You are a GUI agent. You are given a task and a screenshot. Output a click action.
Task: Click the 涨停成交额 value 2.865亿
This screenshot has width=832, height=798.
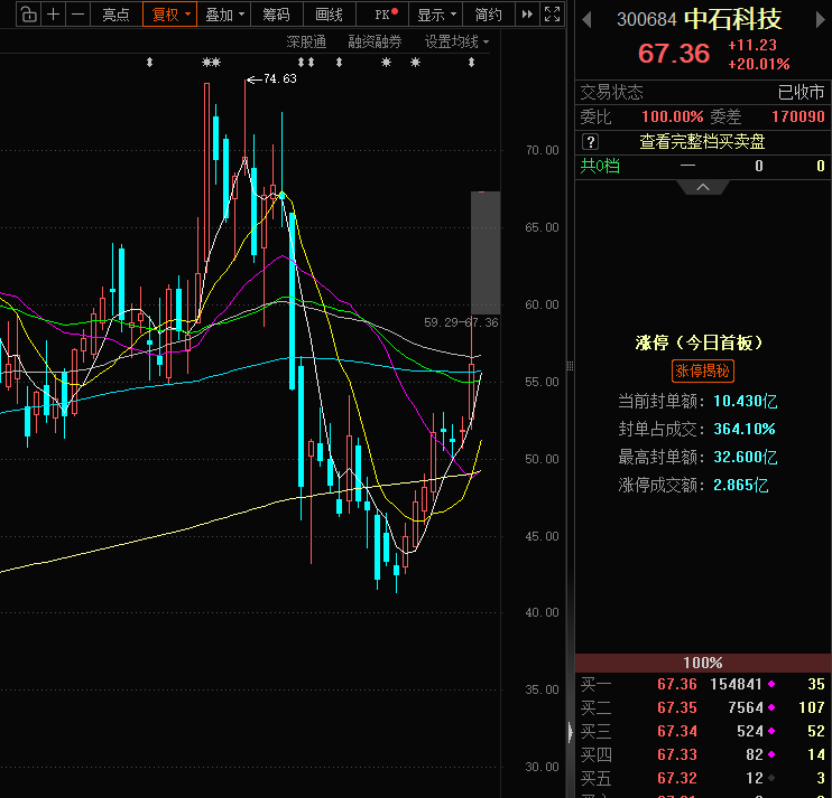(740, 485)
